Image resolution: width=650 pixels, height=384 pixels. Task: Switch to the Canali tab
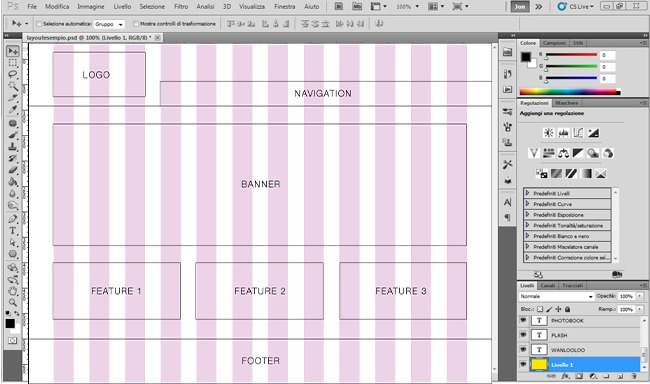[x=548, y=286]
